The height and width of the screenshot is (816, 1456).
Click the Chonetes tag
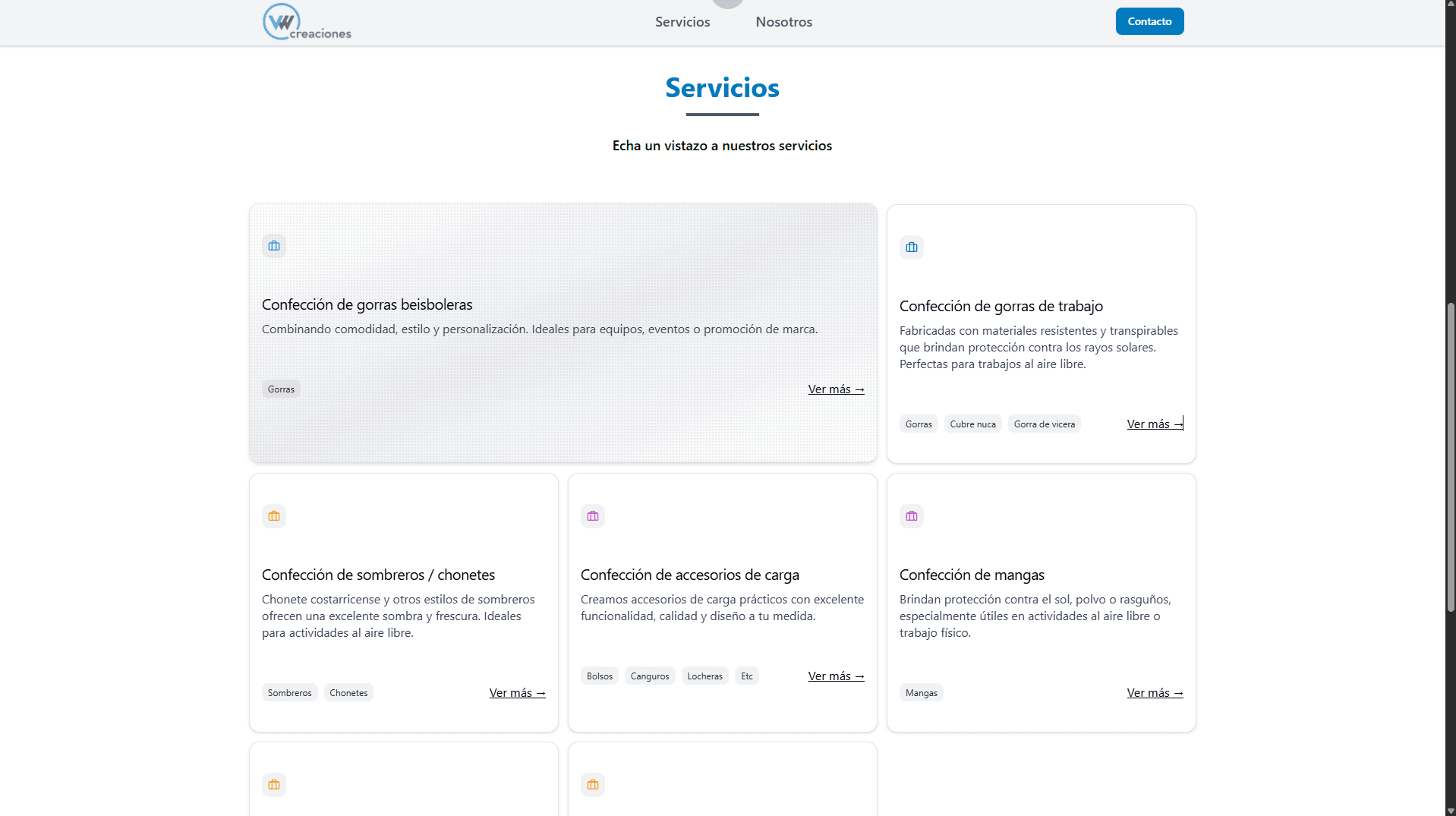point(348,693)
